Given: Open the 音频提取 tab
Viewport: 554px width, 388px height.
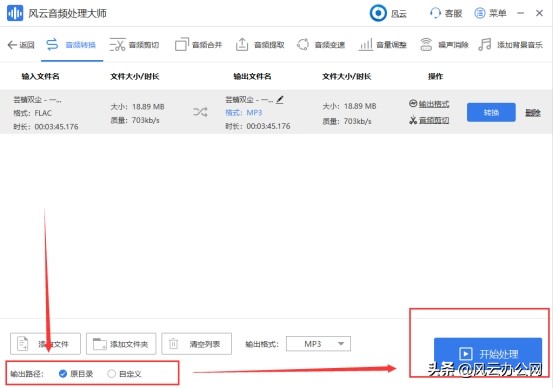Looking at the screenshot, I should [260, 45].
